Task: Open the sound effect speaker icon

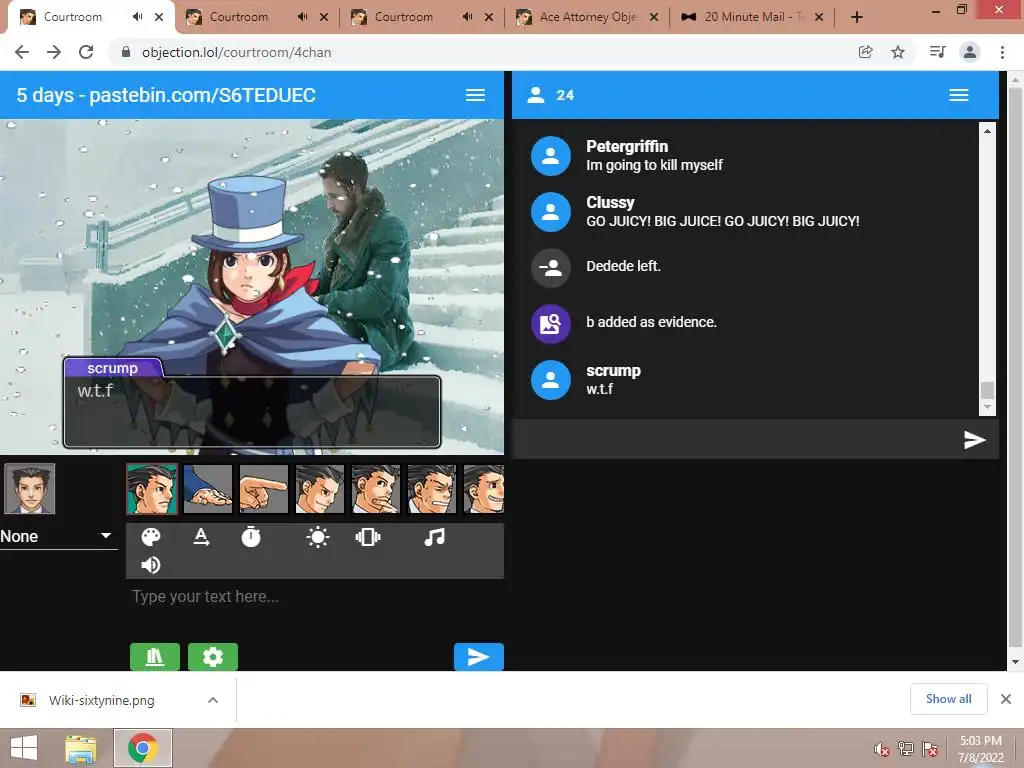Action: 151,565
